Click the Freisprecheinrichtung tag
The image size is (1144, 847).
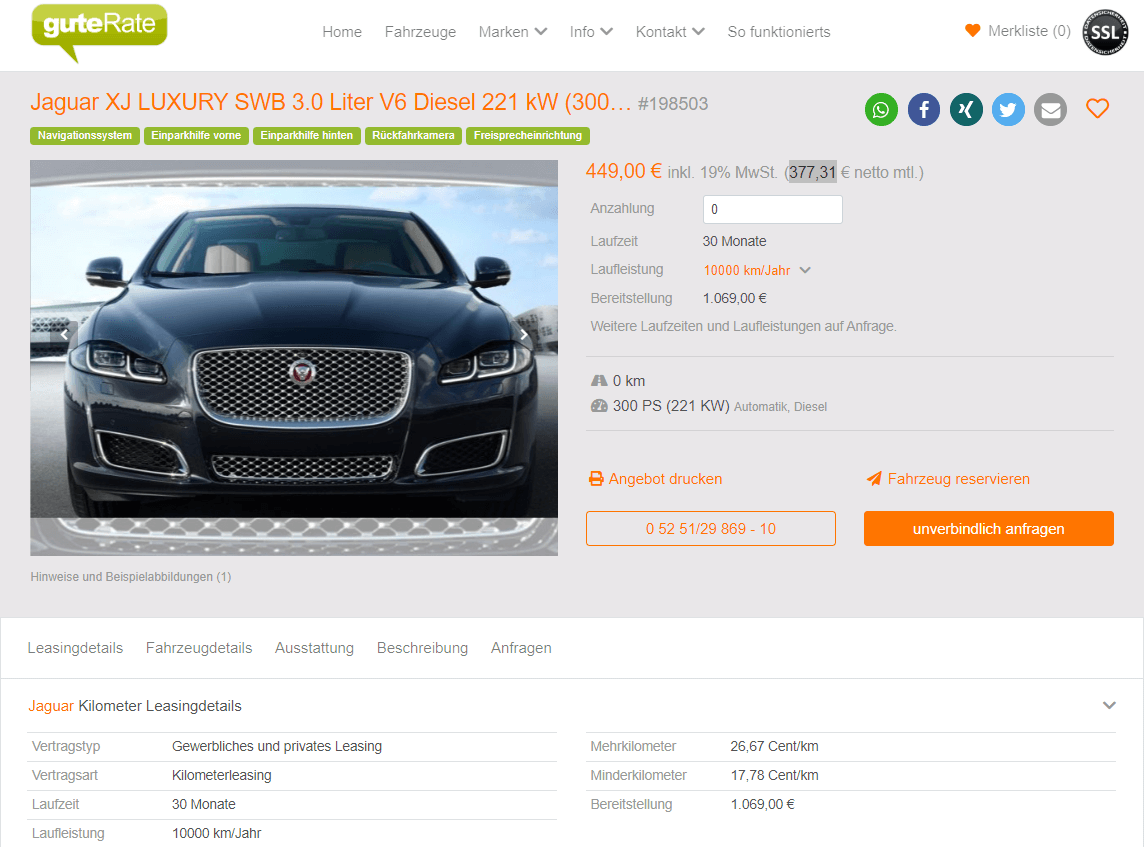point(527,136)
